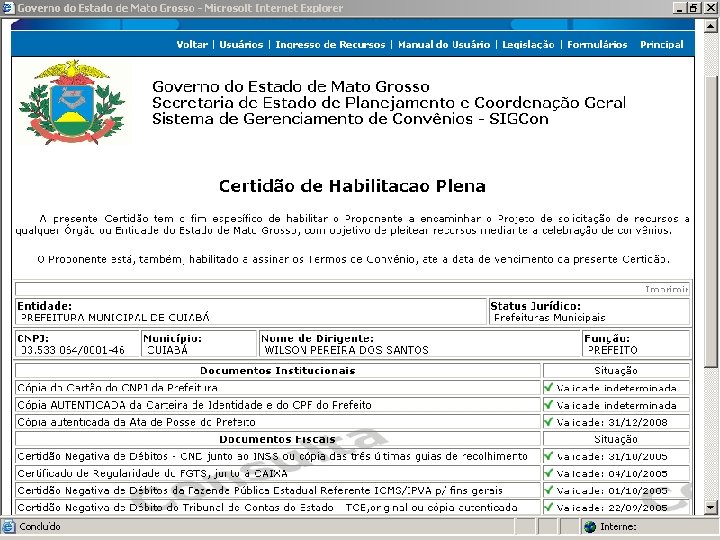720x540 pixels.
Task: Open Ingresso de Recursos page
Action: click(330, 45)
